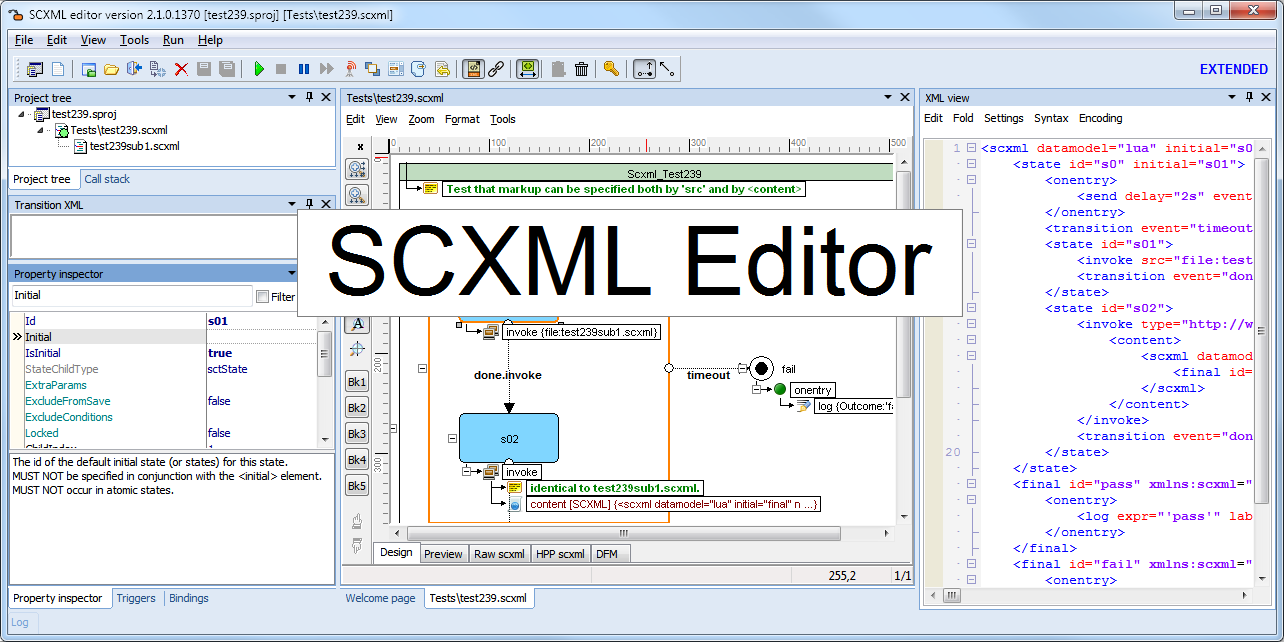Stop the simulation with the stop icon

click(281, 68)
